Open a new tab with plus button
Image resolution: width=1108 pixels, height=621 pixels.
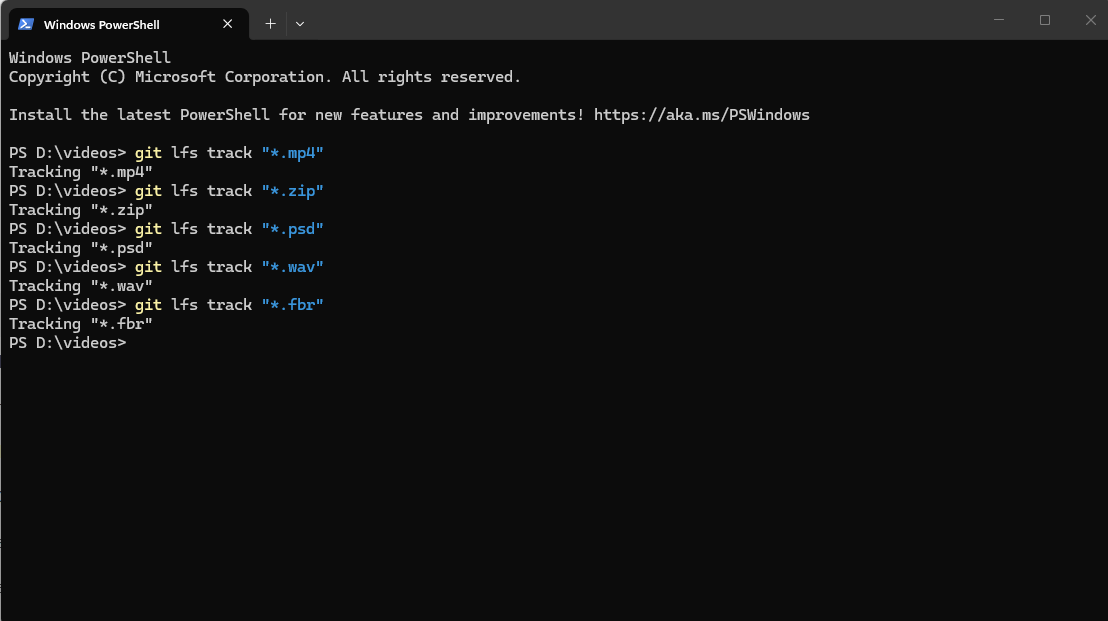(270, 24)
